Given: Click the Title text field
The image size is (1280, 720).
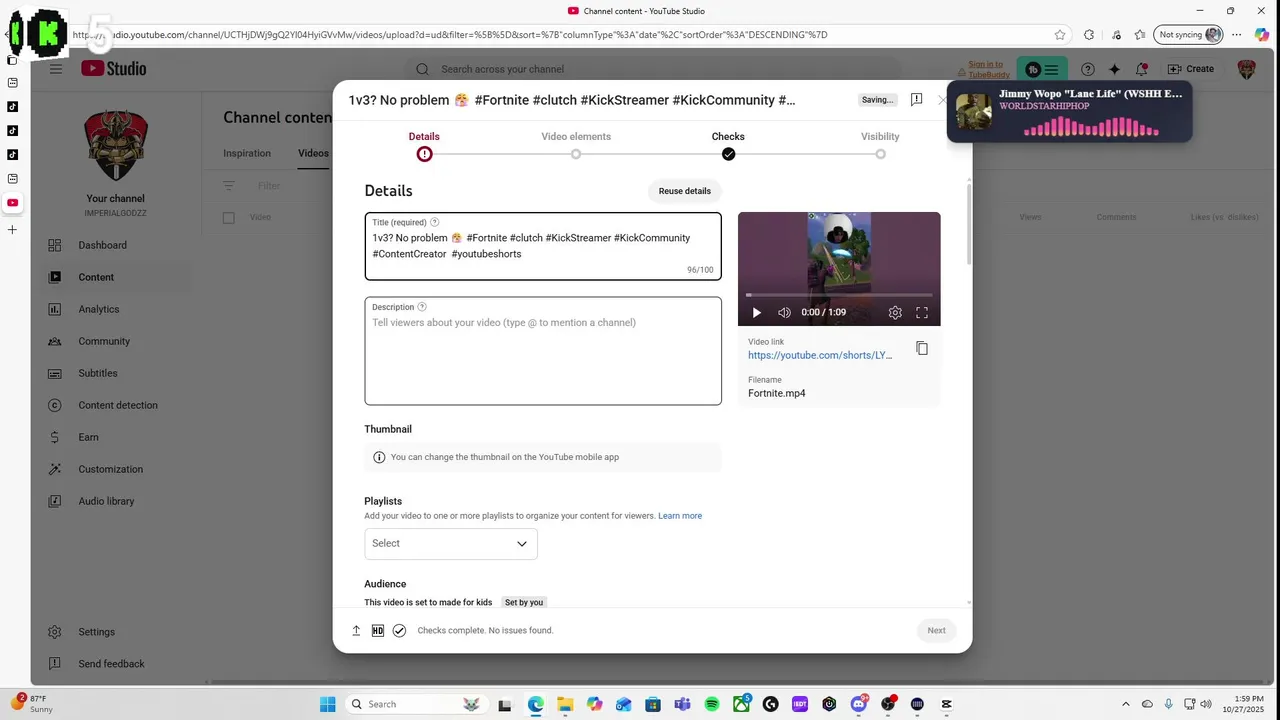Looking at the screenshot, I should pyautogui.click(x=543, y=246).
